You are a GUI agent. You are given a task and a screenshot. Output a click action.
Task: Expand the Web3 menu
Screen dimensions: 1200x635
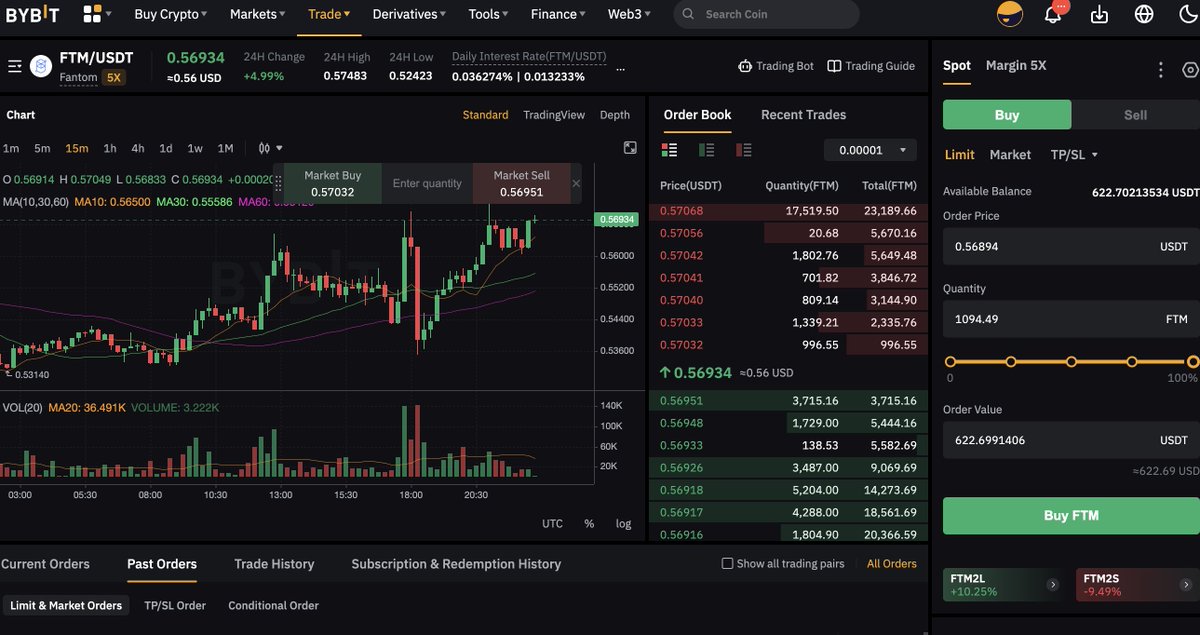coord(629,14)
